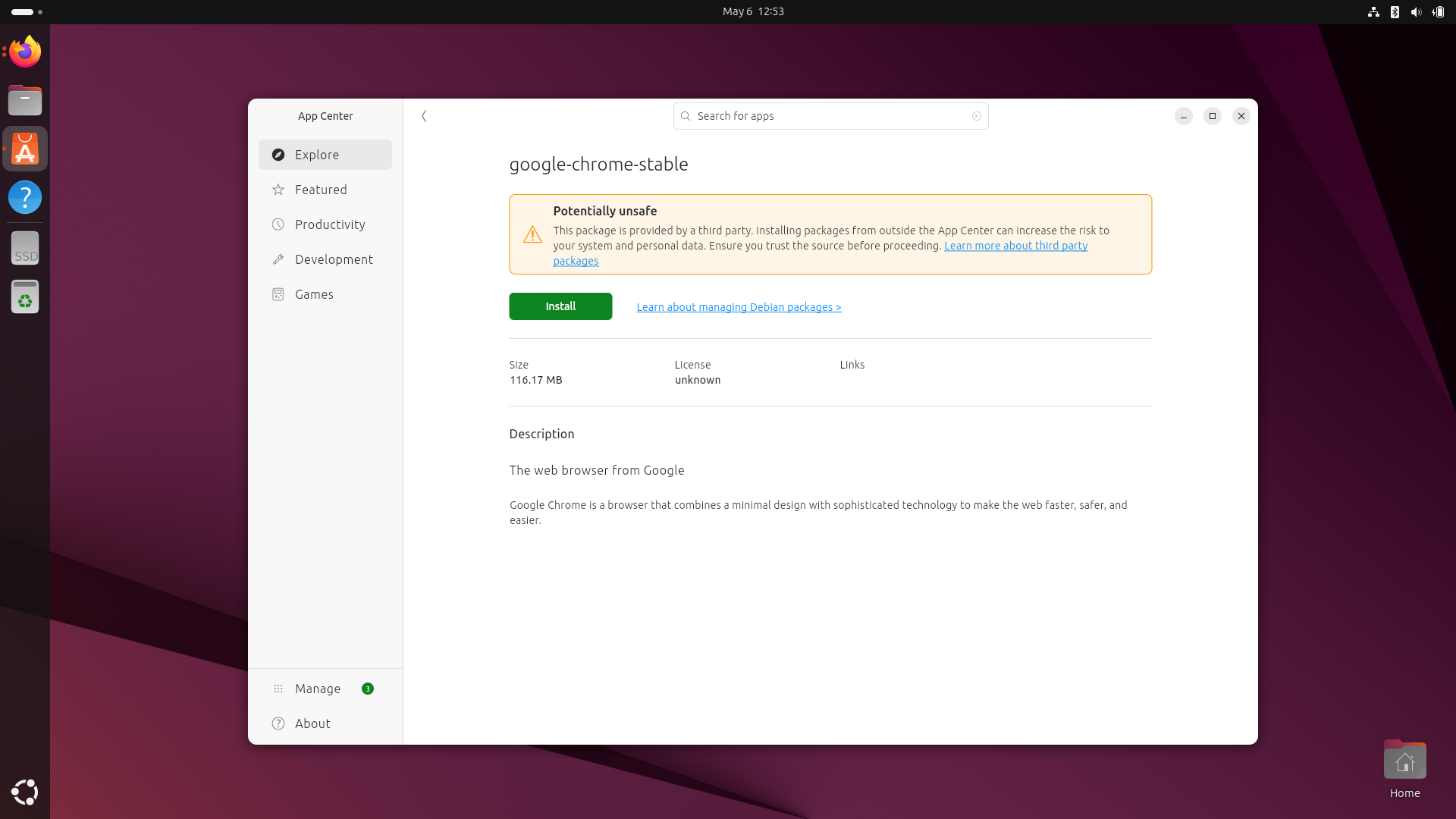1456x819 pixels.
Task: Click the License label
Action: (x=692, y=365)
